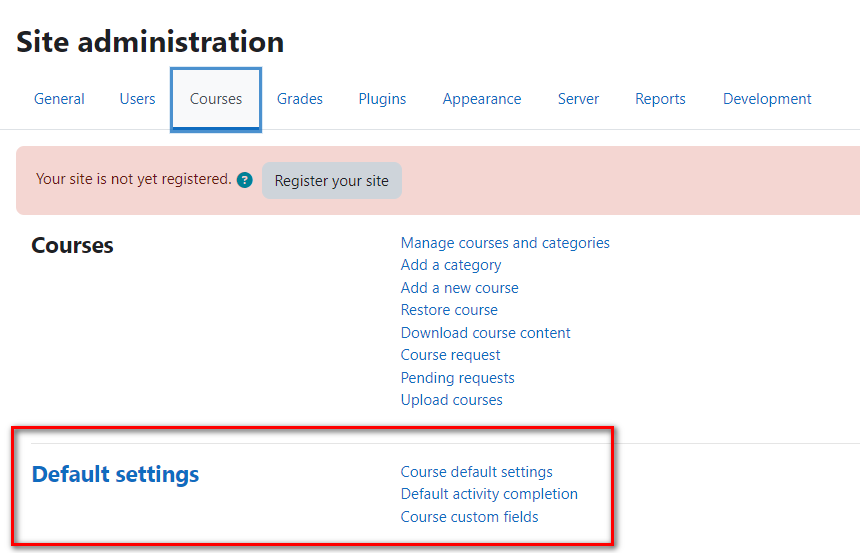Click the help icon beside registration notice
The height and width of the screenshot is (553, 860).
(x=245, y=180)
